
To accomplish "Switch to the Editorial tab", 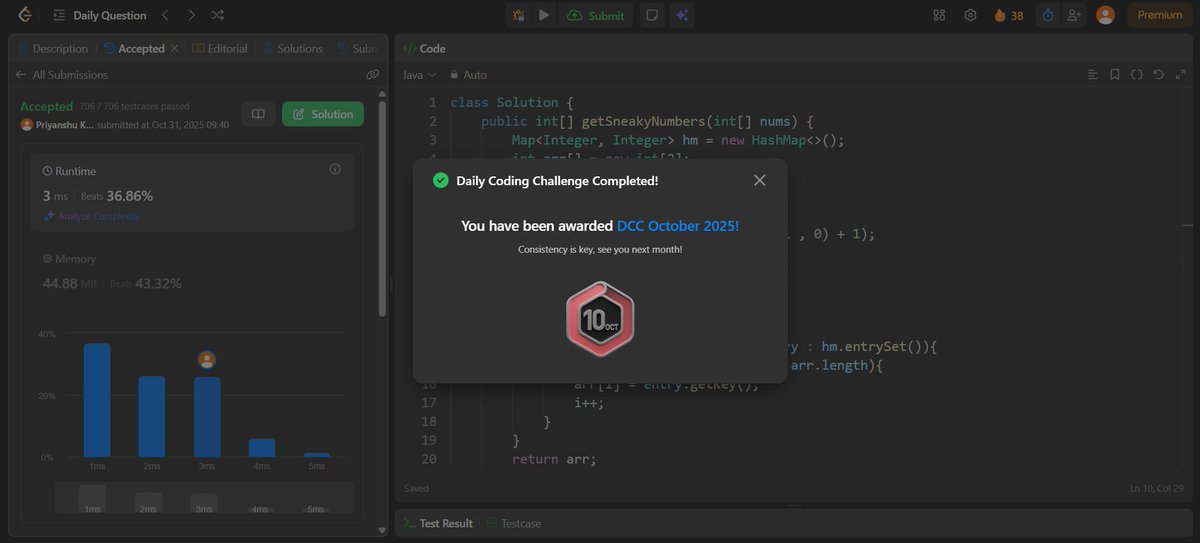I will [220, 48].
